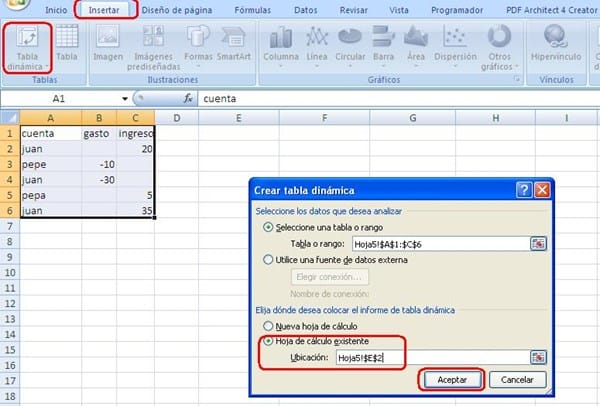Insert a Dispersión scatter chart
Screen dimensions: 600x406
point(455,46)
